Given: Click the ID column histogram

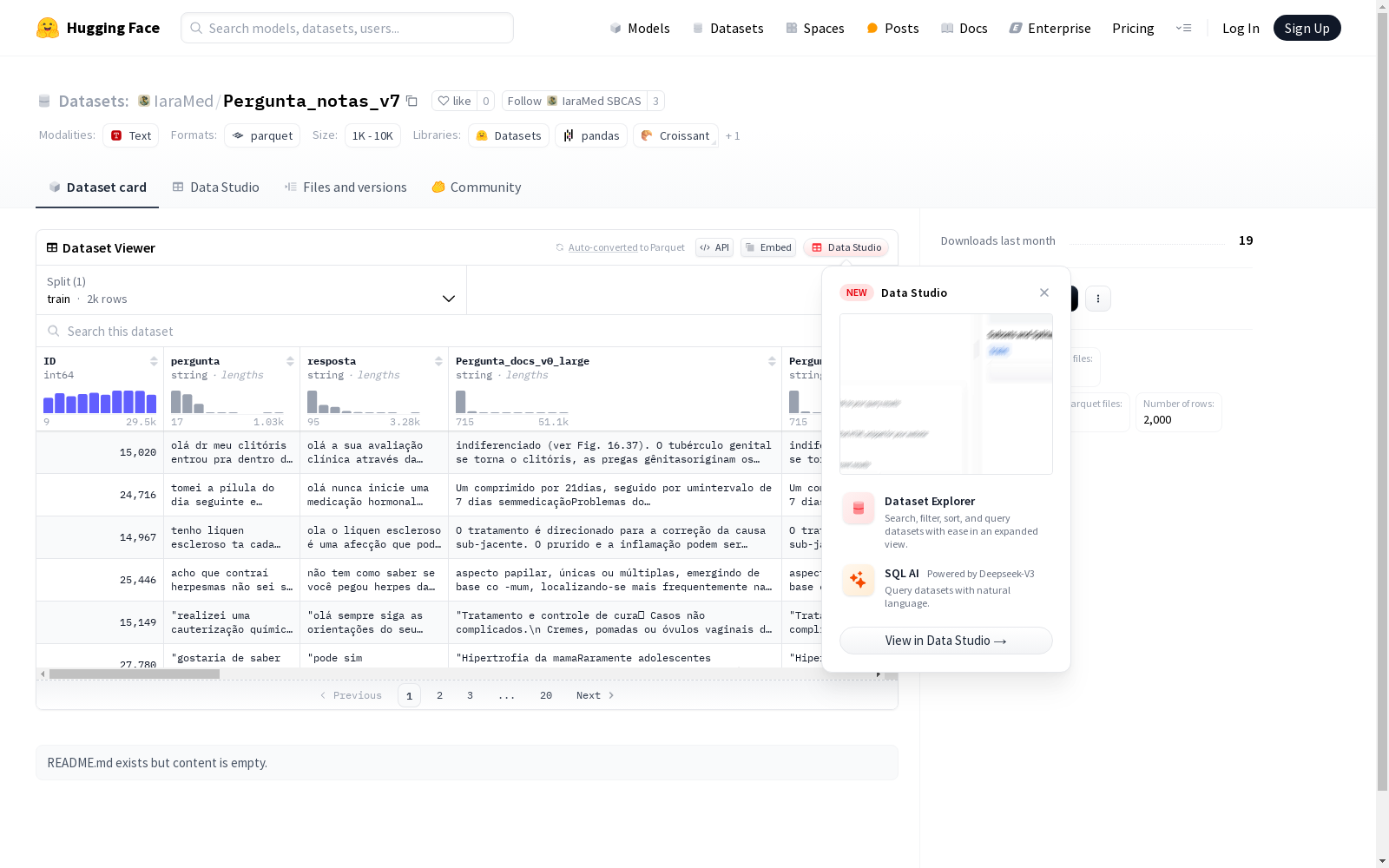Looking at the screenshot, I should point(100,401).
